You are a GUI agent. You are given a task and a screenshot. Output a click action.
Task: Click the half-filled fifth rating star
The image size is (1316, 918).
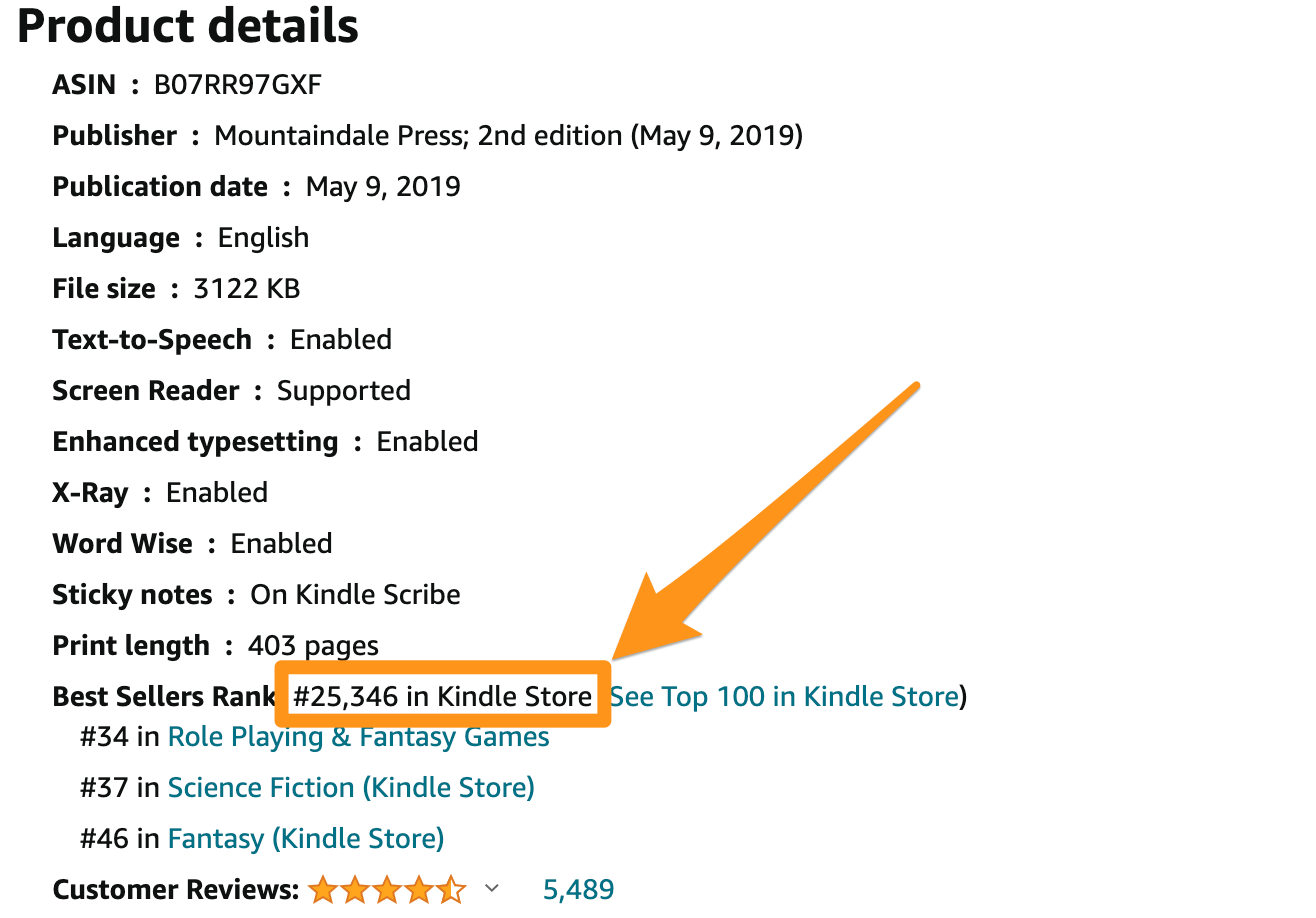451,889
